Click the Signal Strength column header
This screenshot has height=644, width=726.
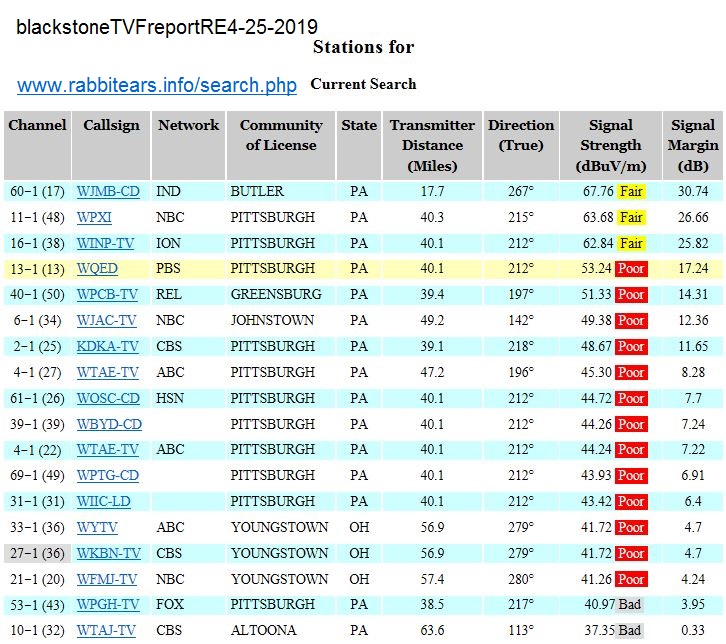coord(610,145)
